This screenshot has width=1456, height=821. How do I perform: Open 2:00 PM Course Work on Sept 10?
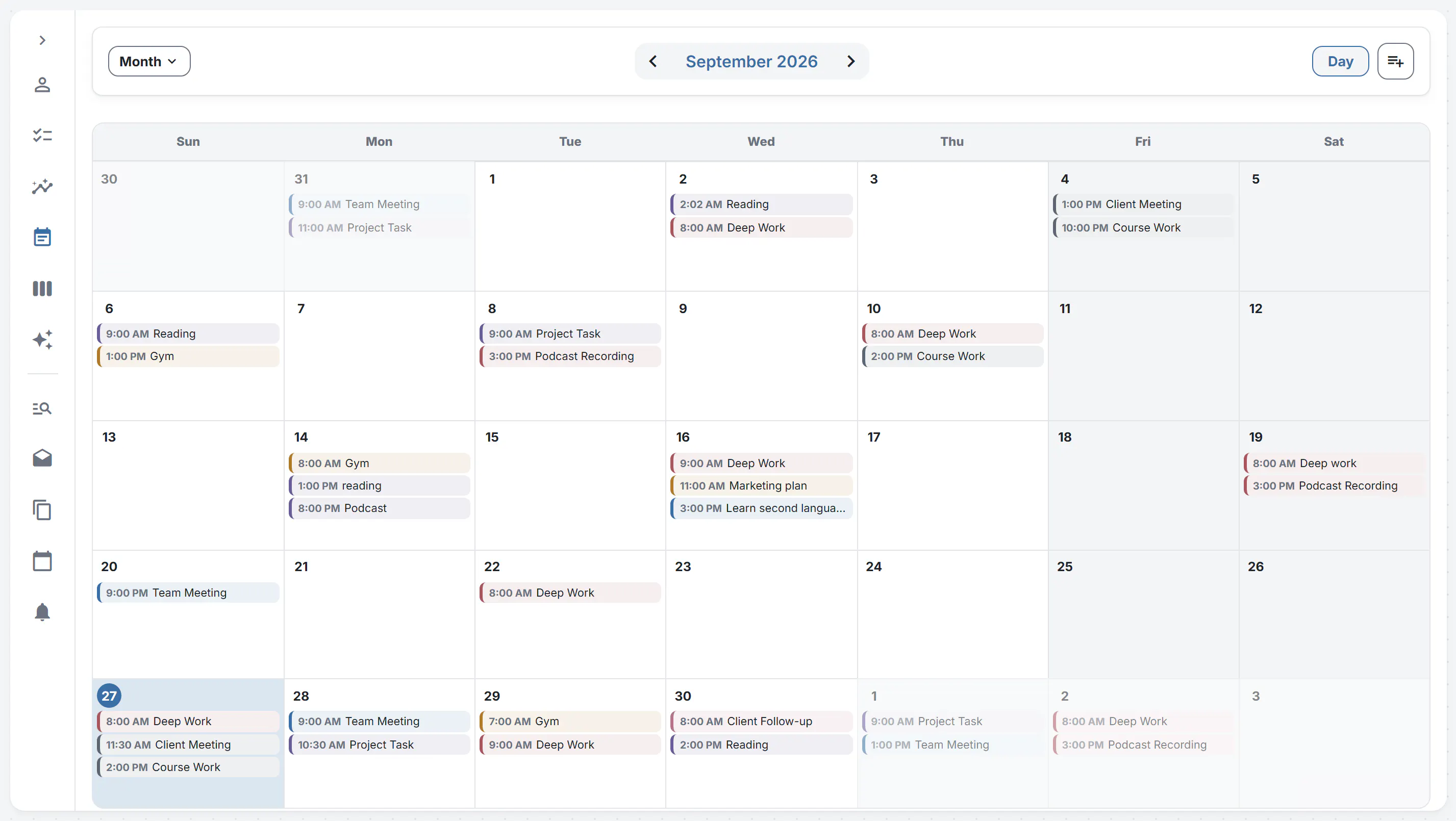click(952, 356)
